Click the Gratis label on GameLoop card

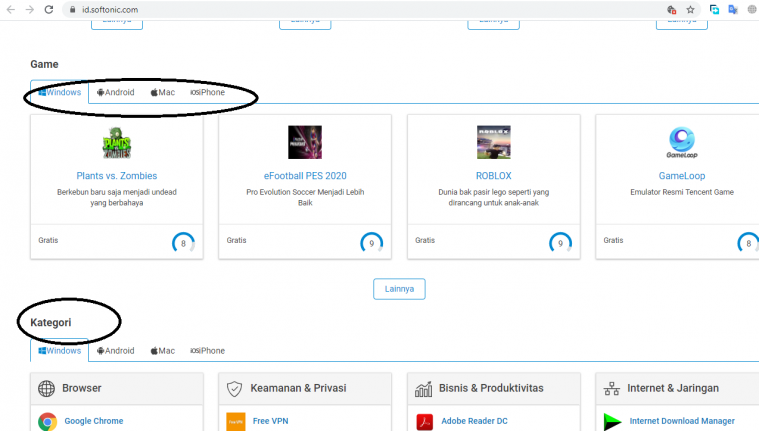tap(613, 240)
